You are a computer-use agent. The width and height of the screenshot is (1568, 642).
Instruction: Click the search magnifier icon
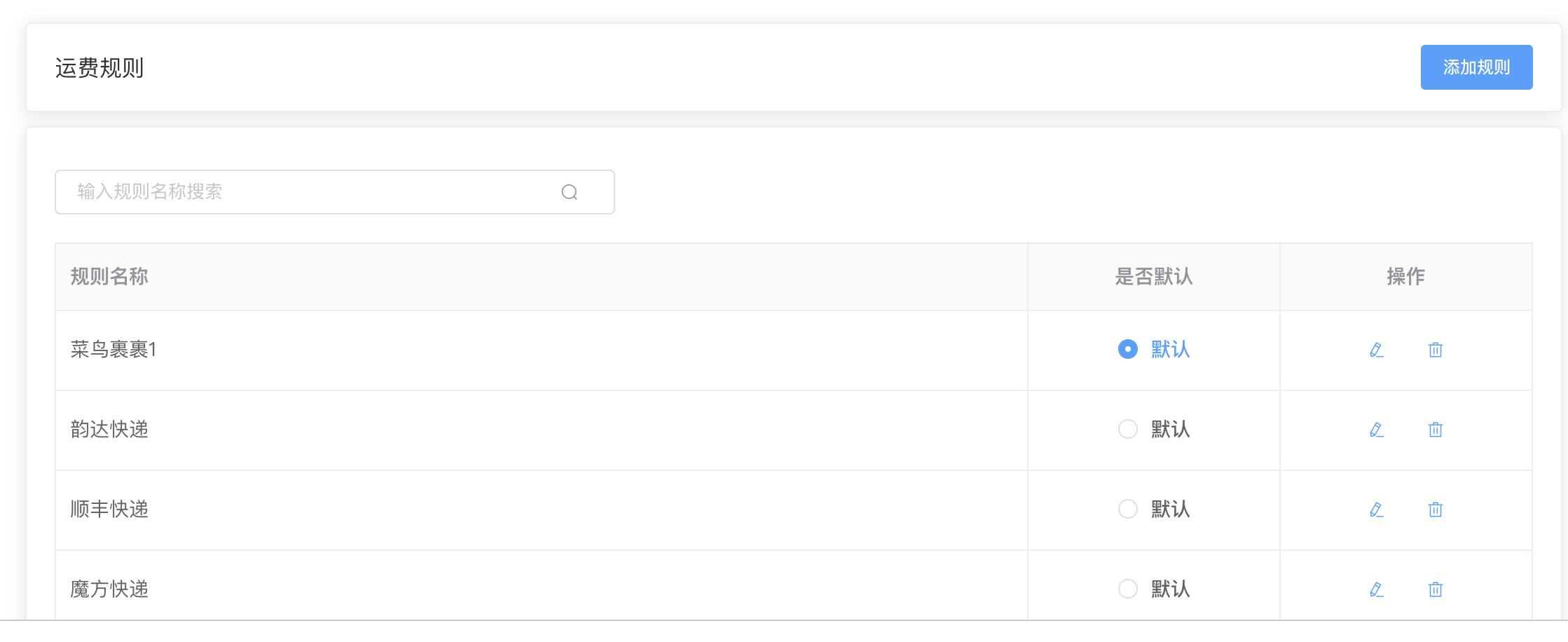569,191
